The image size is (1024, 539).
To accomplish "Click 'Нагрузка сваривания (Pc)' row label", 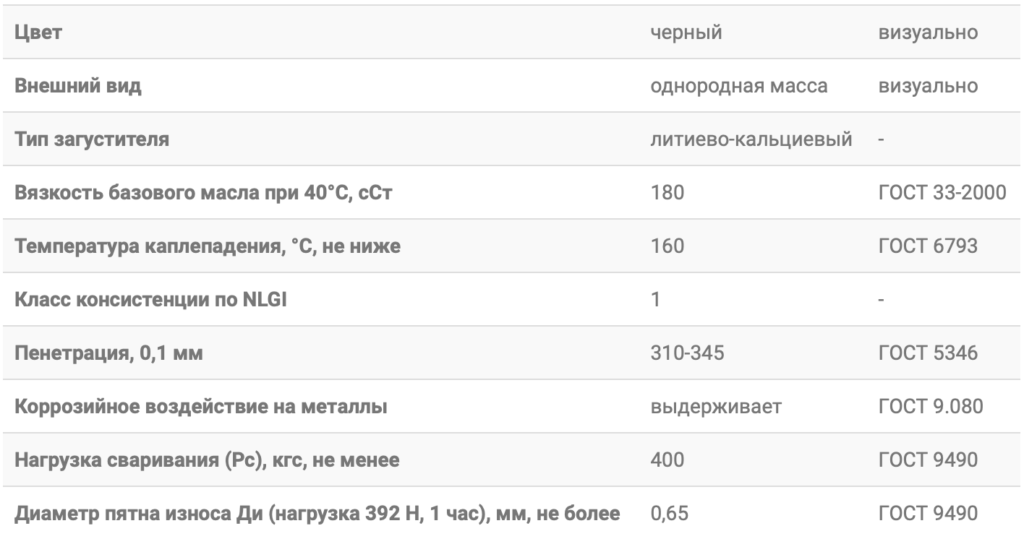I will click(207, 460).
